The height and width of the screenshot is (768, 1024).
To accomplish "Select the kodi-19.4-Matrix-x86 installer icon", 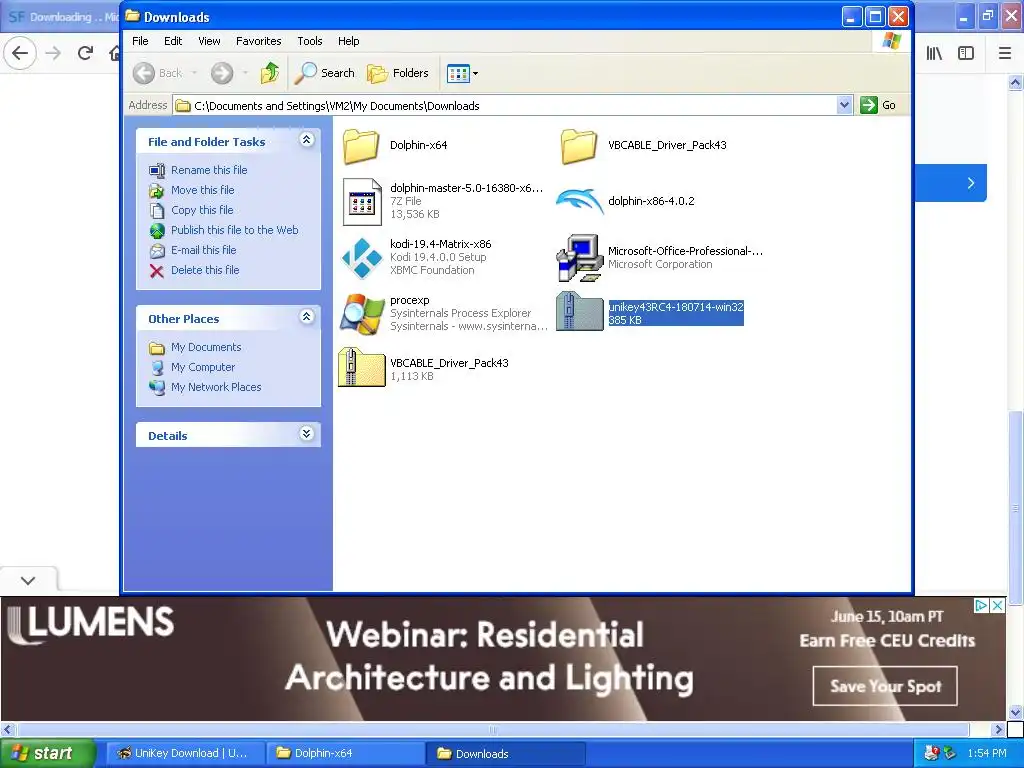I will 362,258.
